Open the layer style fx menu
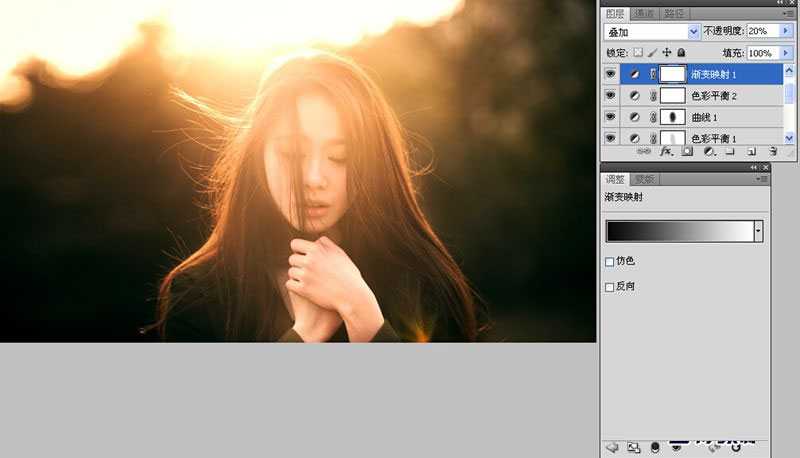The width and height of the screenshot is (800, 458). 665,152
